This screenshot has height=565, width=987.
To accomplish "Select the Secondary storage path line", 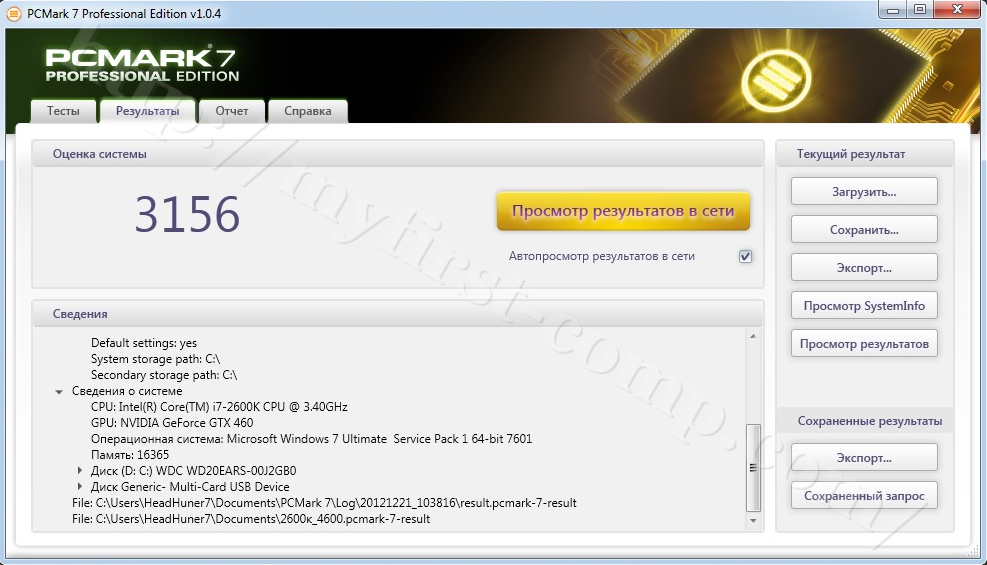I will tap(164, 375).
